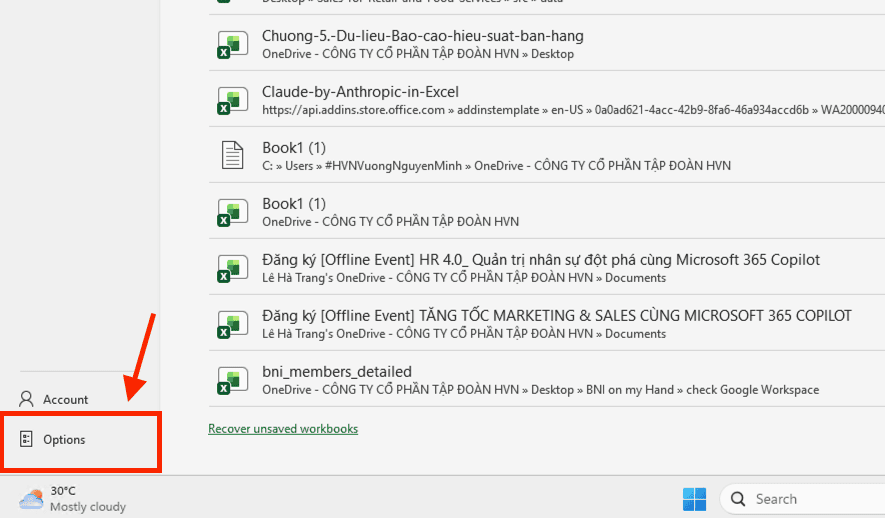Click Excel icon beside bni_members_detailed
885x518 pixels.
233,380
